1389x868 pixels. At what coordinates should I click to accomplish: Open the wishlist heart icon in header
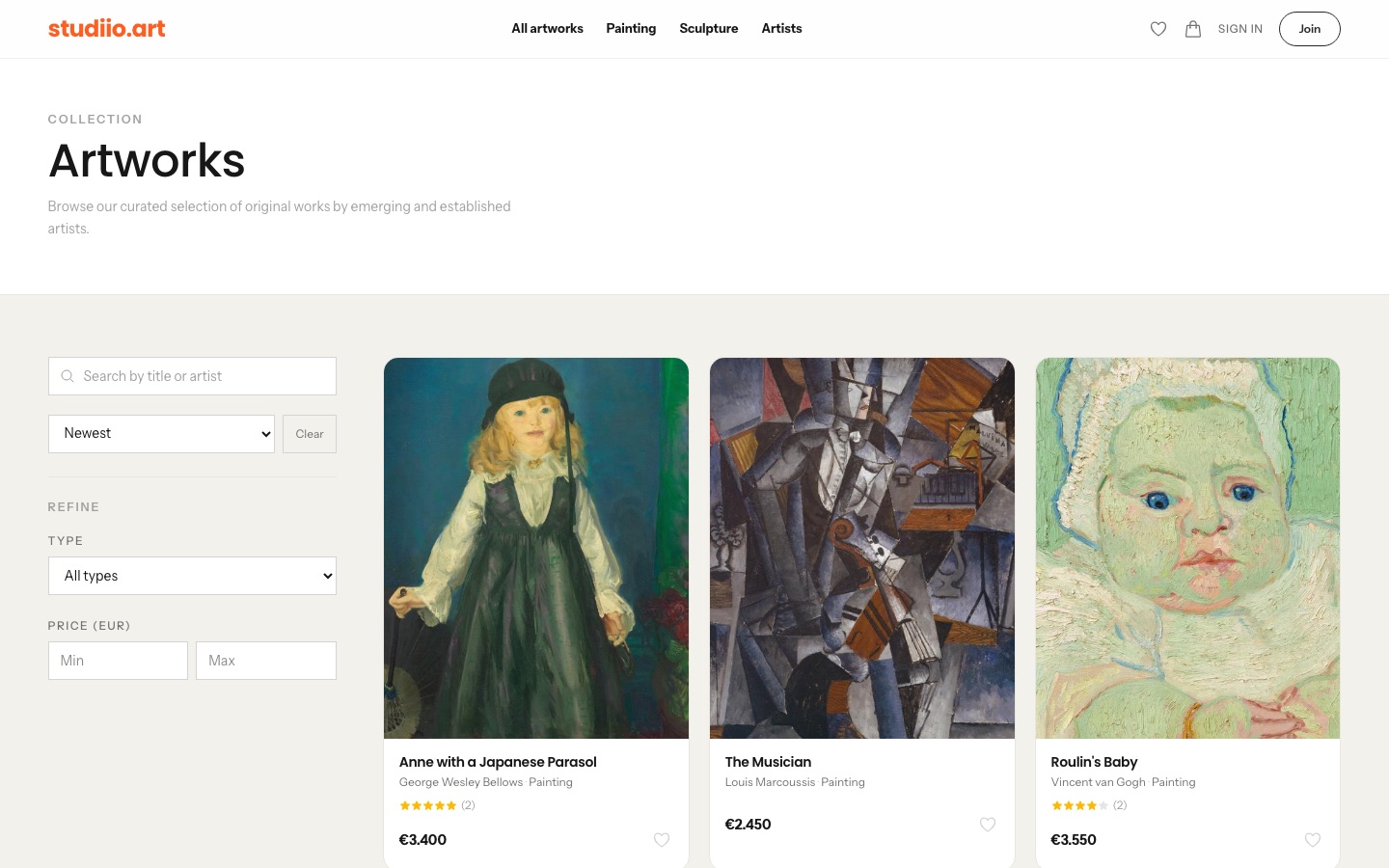click(1158, 29)
